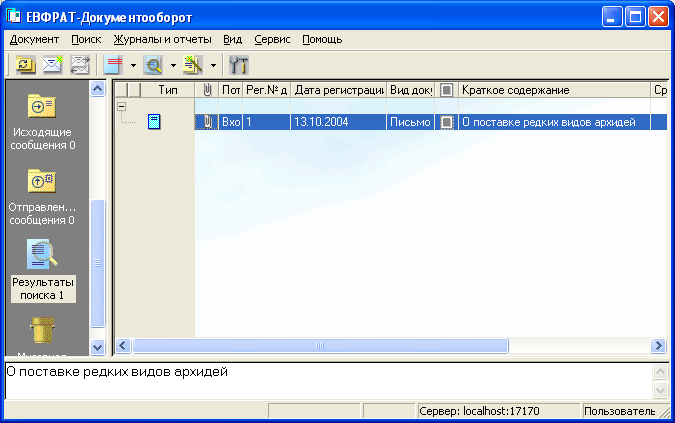The image size is (675, 423).
Task: Click the send/receive mail toolbar icon
Action: pos(80,65)
